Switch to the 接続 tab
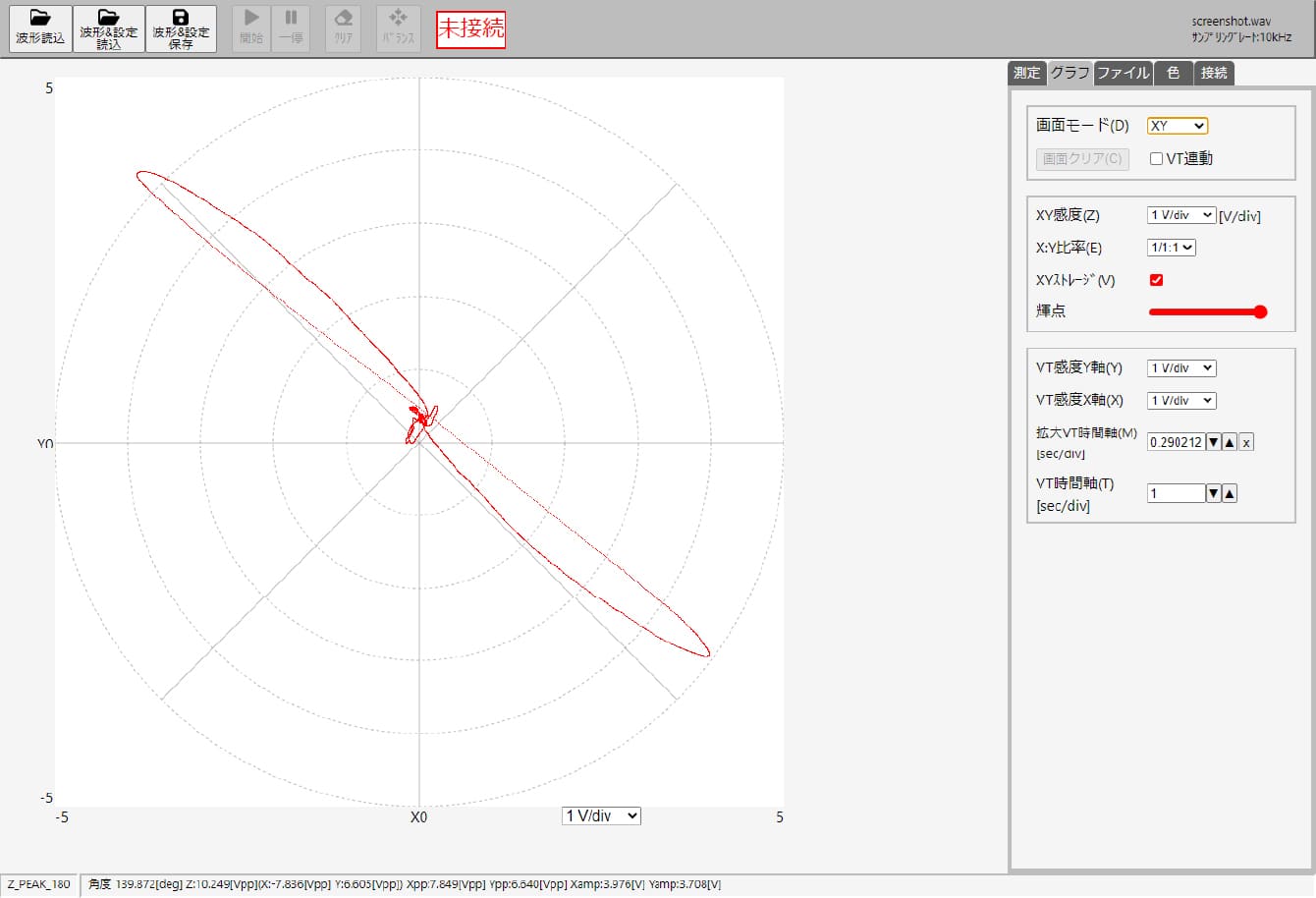 pos(1214,73)
